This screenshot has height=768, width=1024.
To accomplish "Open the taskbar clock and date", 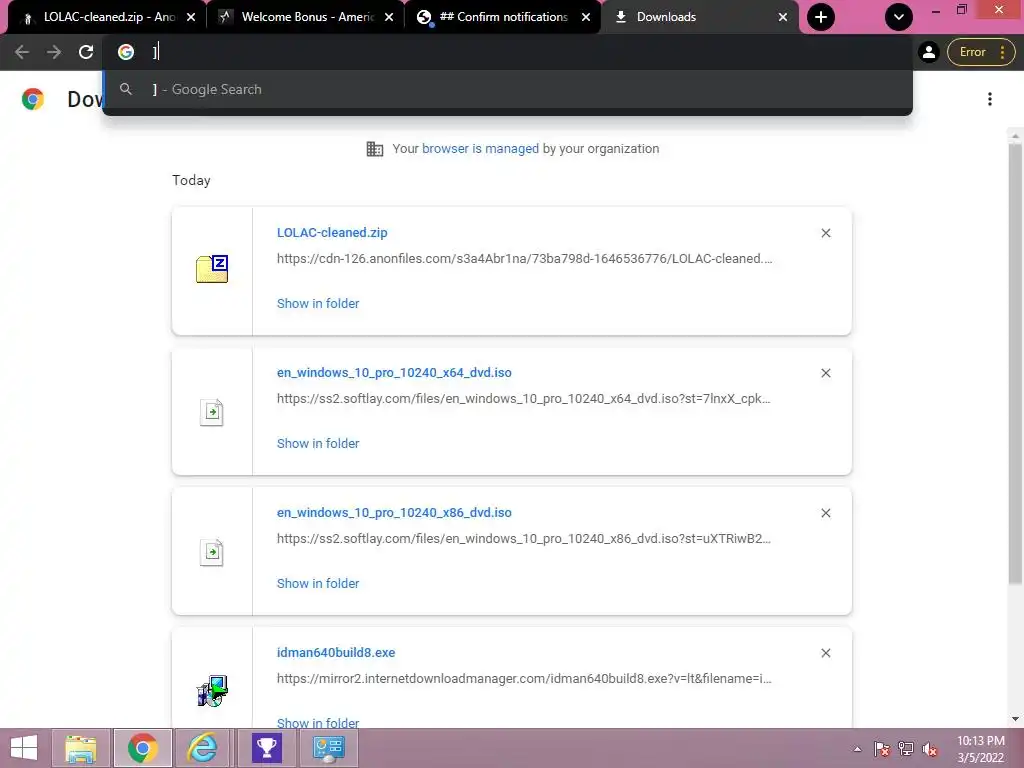I will [x=981, y=749].
